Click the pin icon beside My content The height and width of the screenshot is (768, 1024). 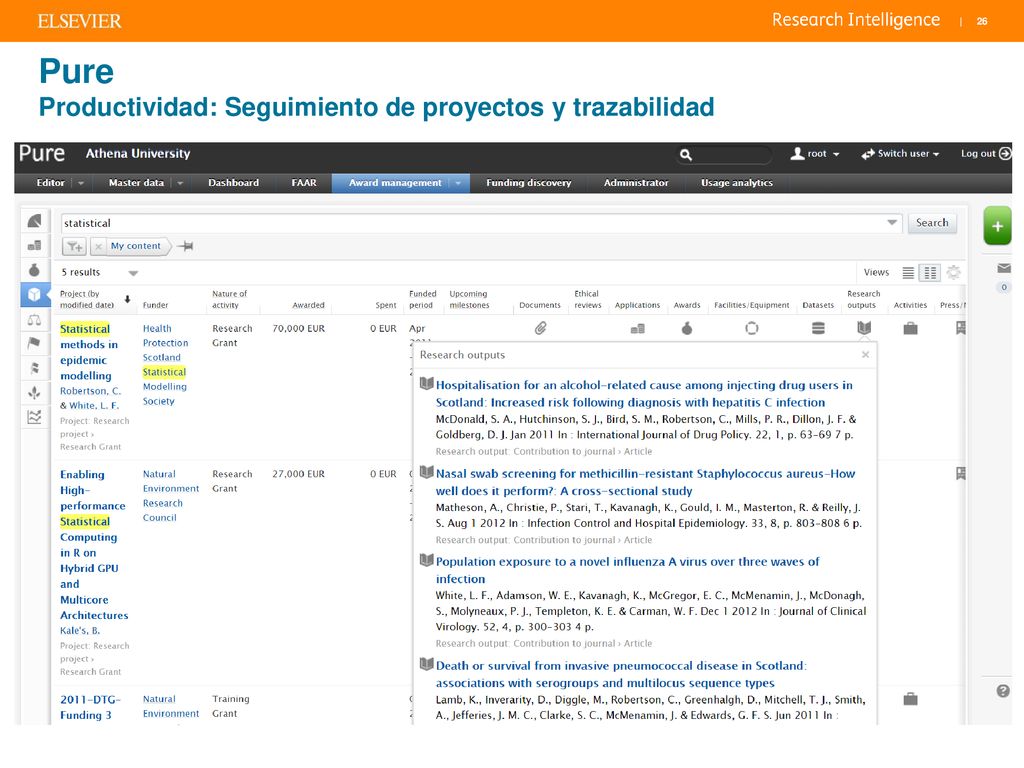point(186,246)
